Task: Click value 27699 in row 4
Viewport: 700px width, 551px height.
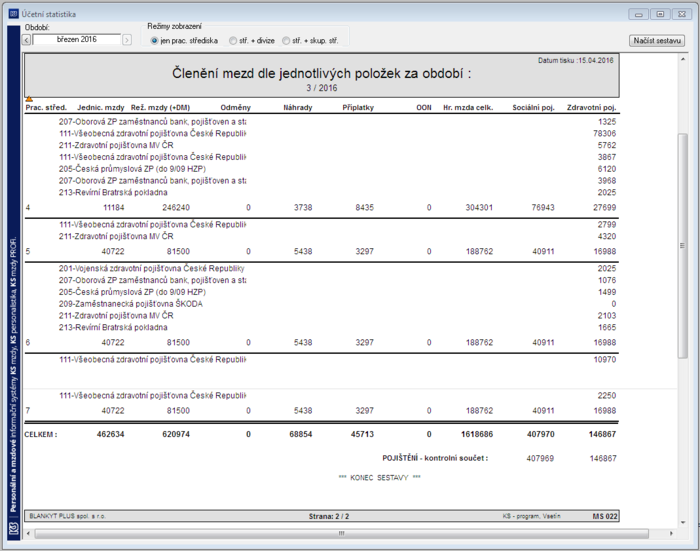Action: tap(604, 208)
